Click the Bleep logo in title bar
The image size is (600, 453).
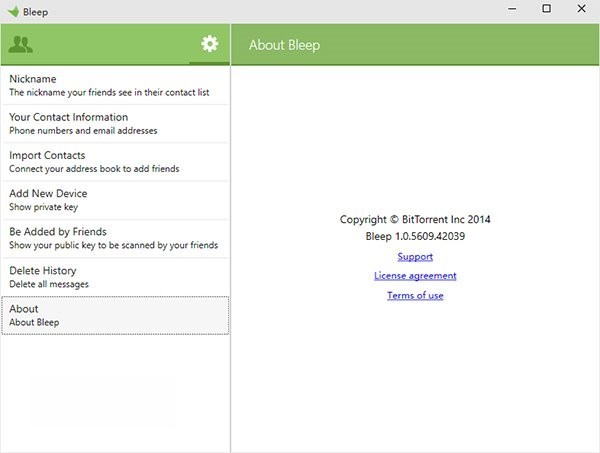tap(13, 11)
